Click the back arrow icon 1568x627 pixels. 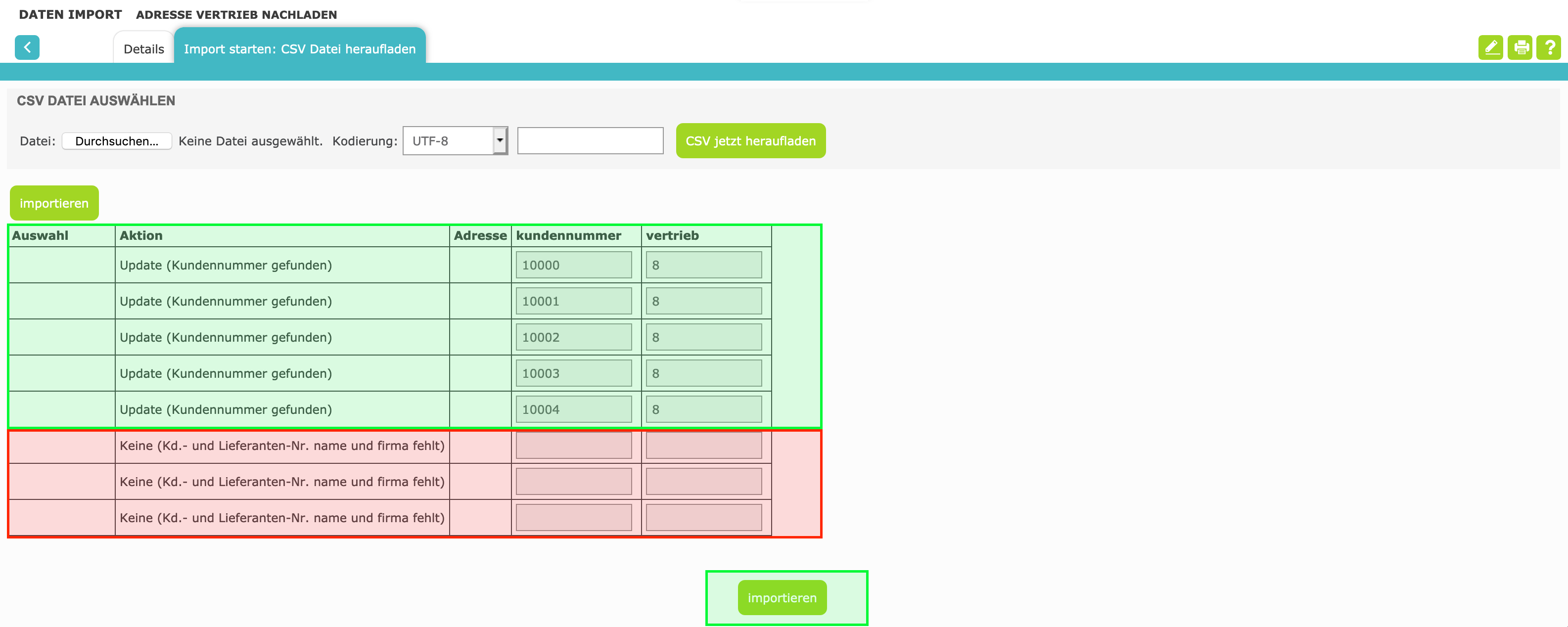tap(27, 47)
